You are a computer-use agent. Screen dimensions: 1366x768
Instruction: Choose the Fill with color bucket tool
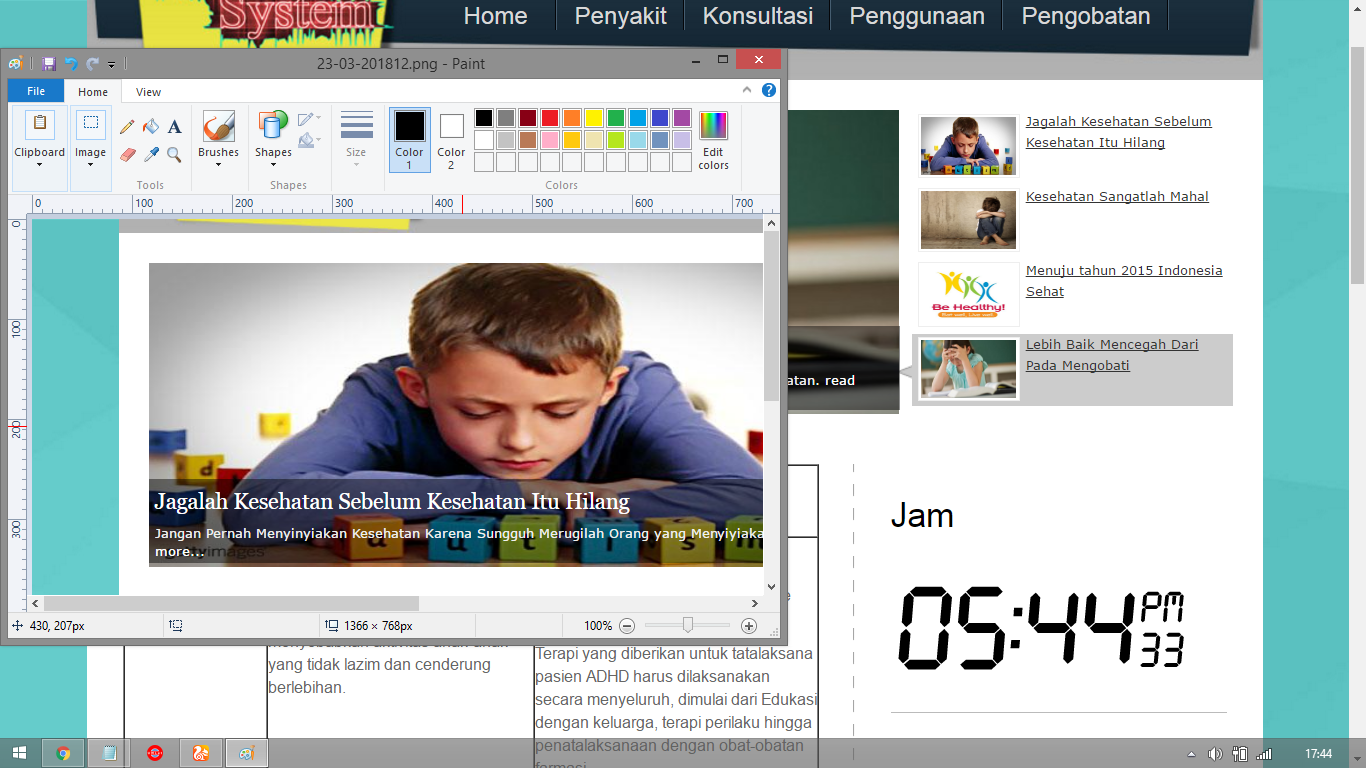pos(151,127)
